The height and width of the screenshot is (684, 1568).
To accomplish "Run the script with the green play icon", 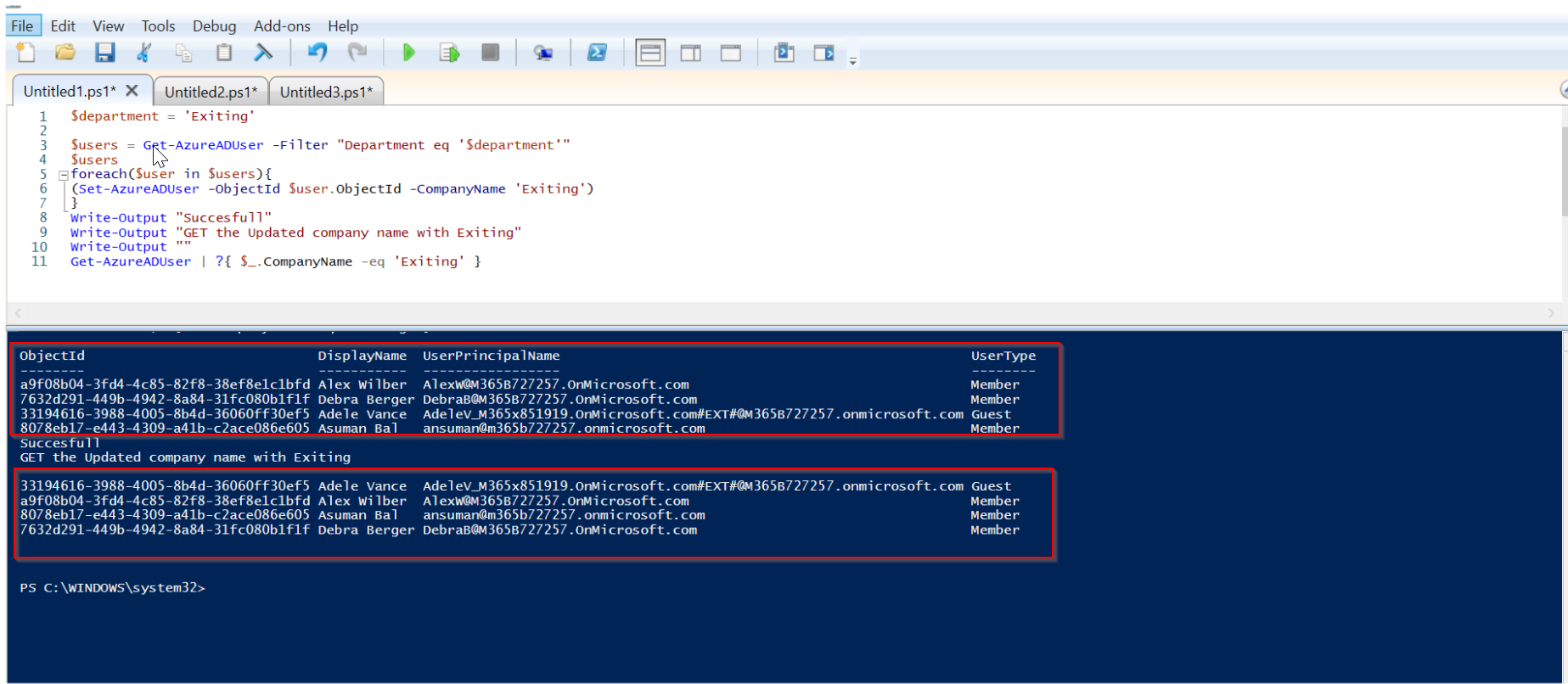I will coord(408,53).
